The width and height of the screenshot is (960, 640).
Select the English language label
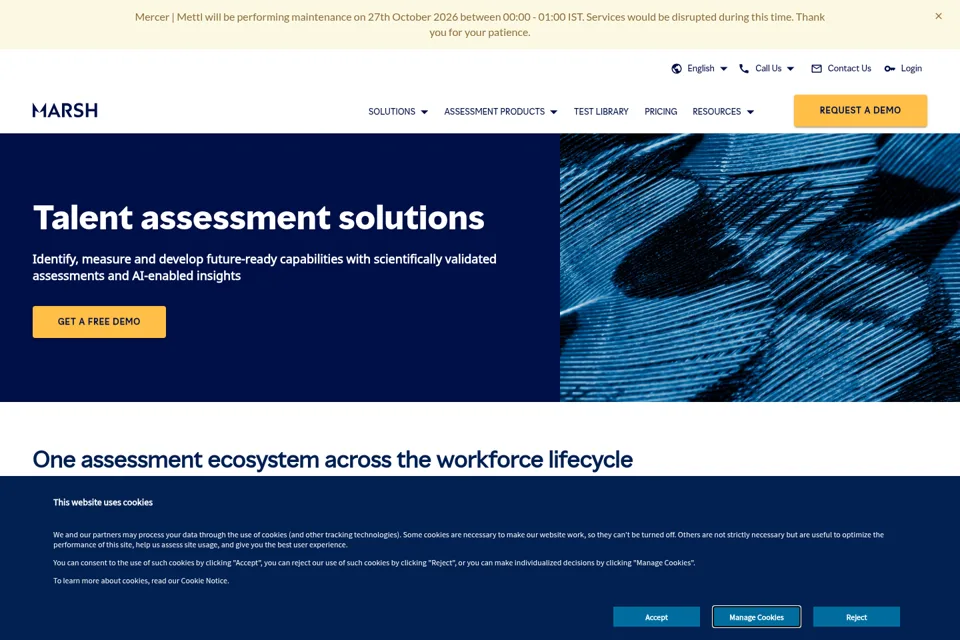click(x=700, y=69)
